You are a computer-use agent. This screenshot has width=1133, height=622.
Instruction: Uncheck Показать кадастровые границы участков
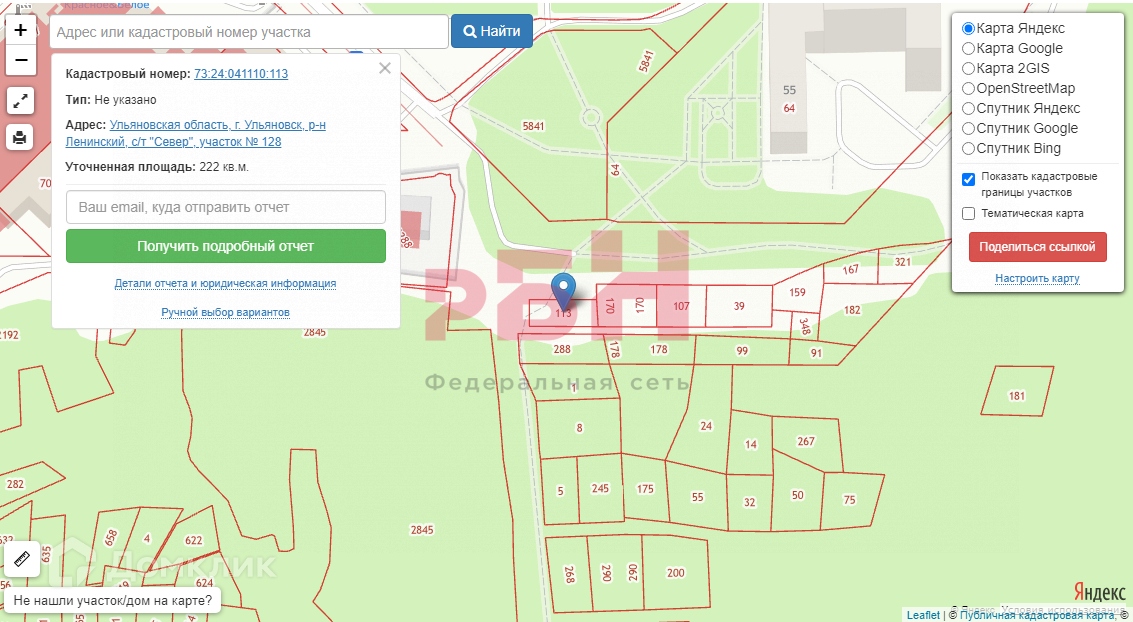pyautogui.click(x=968, y=179)
